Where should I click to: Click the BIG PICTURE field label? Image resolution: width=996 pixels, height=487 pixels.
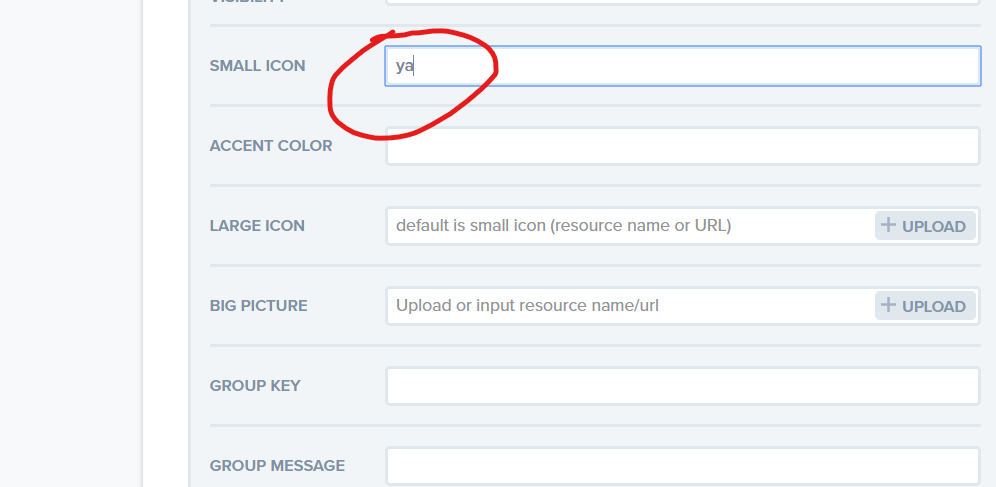tap(258, 306)
